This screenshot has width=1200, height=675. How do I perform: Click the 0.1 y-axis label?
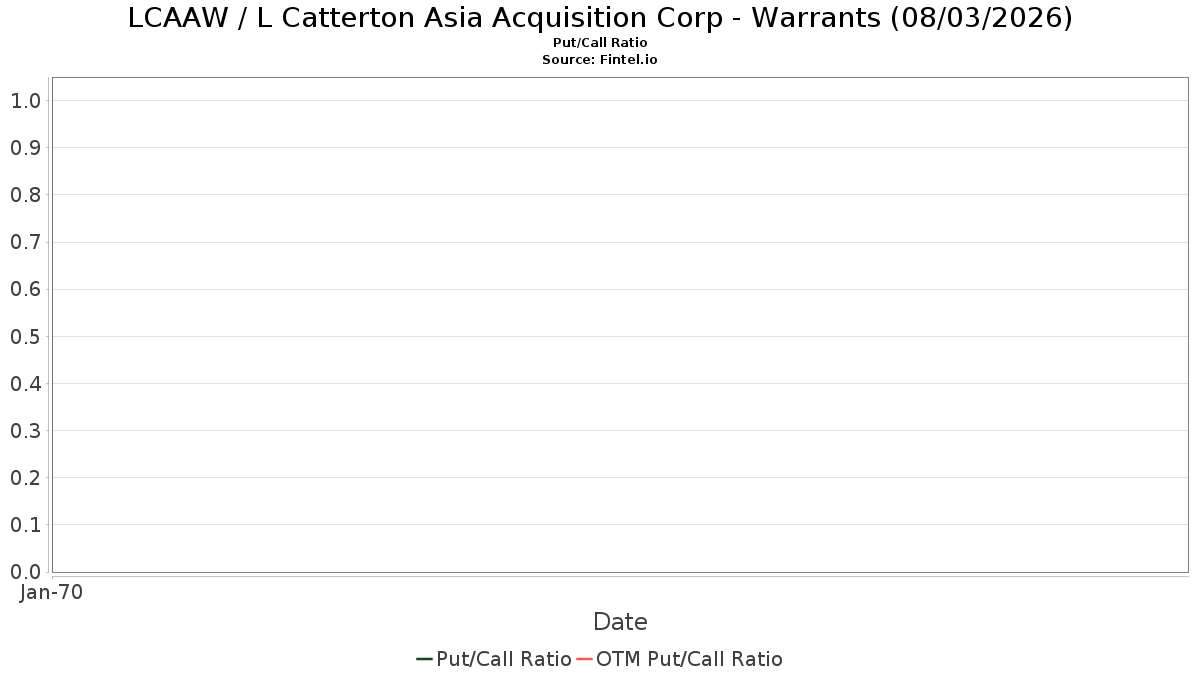tap(25, 525)
